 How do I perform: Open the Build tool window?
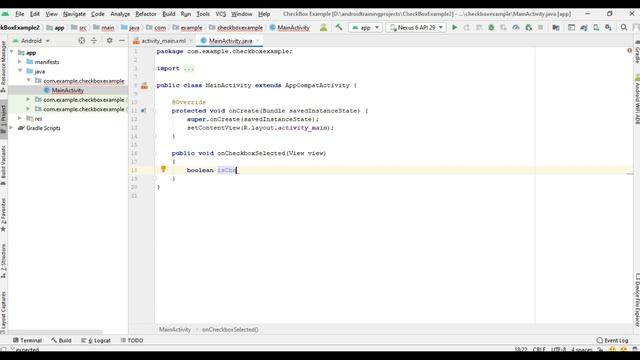click(61, 340)
